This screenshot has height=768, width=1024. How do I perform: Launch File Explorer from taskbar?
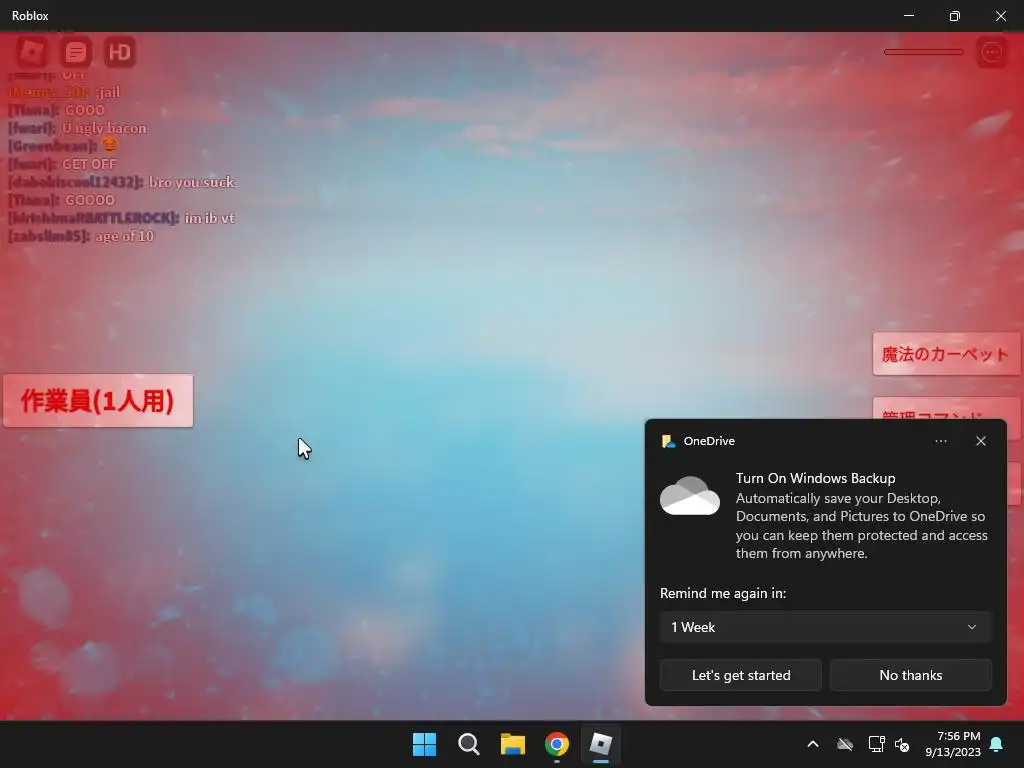point(513,744)
